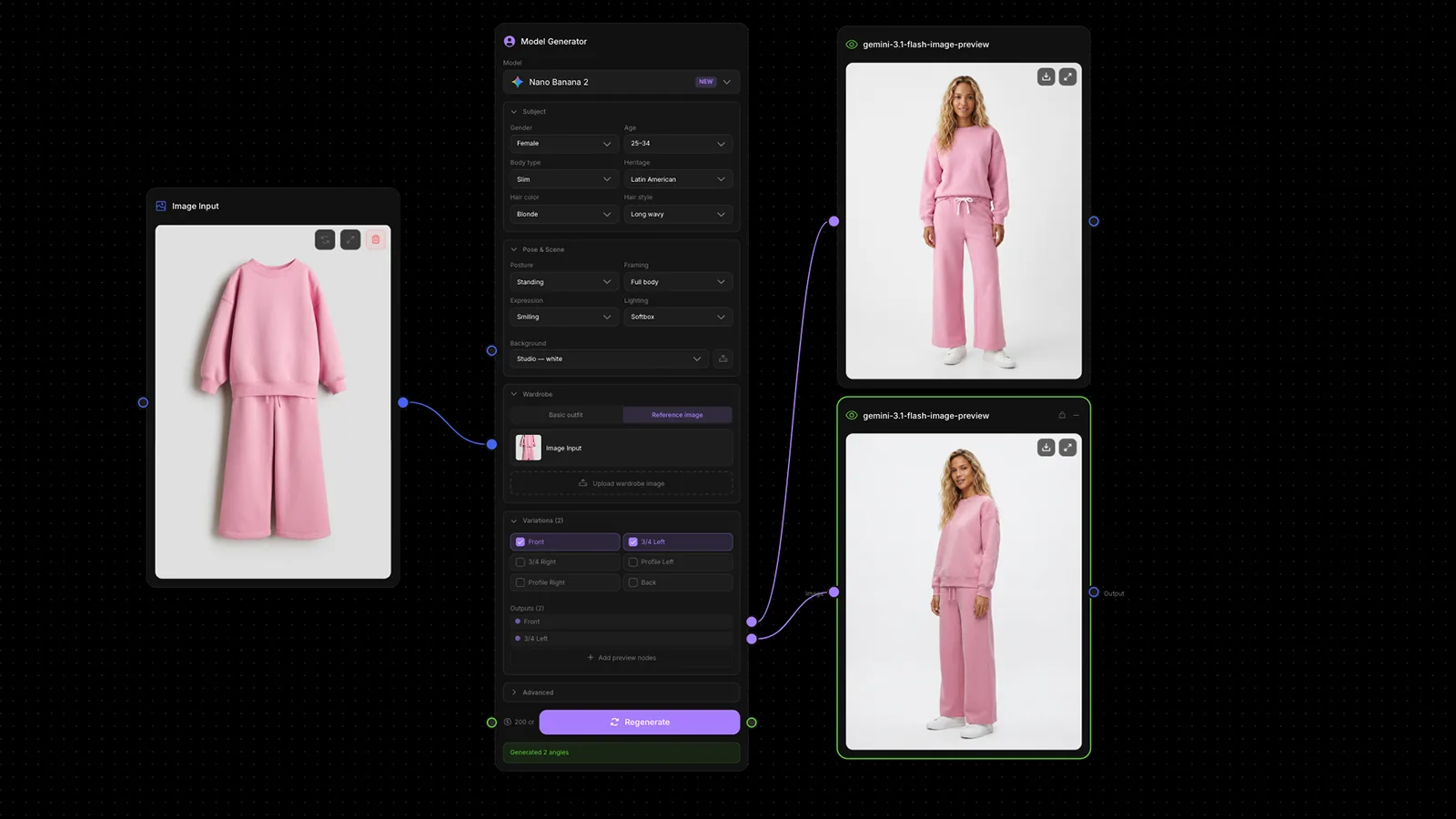Check the Profile Left variation

click(633, 561)
